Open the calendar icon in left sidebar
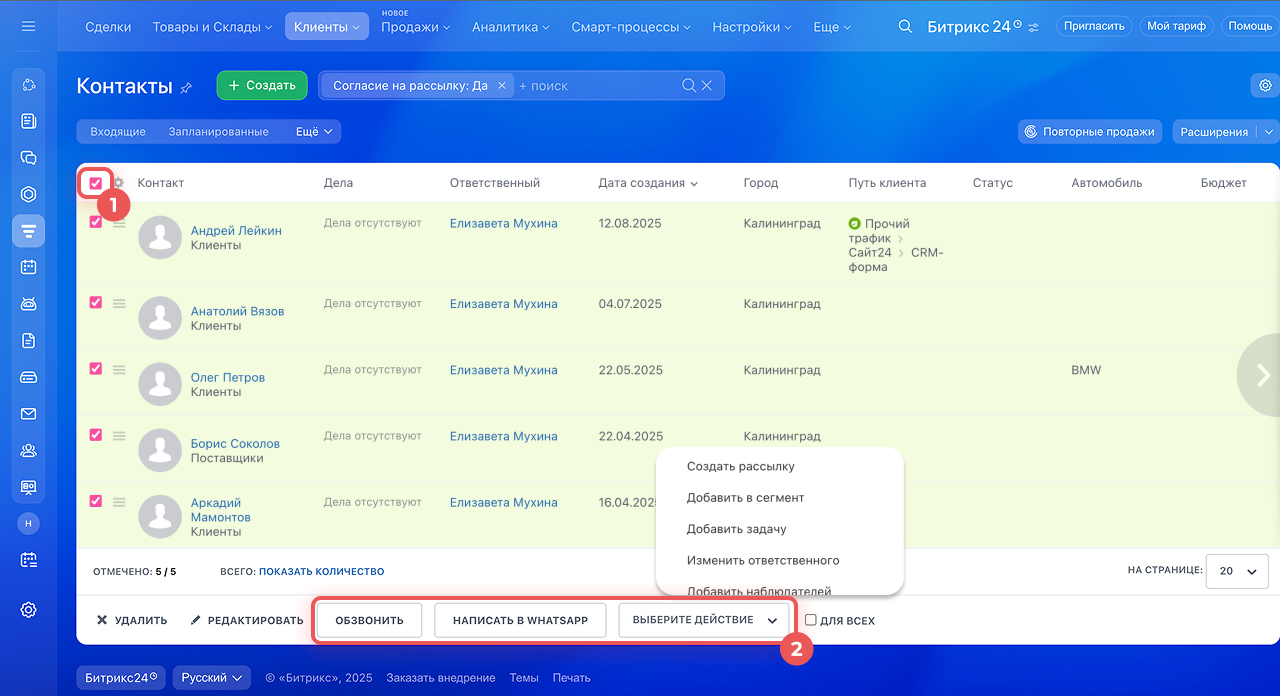 coord(28,267)
